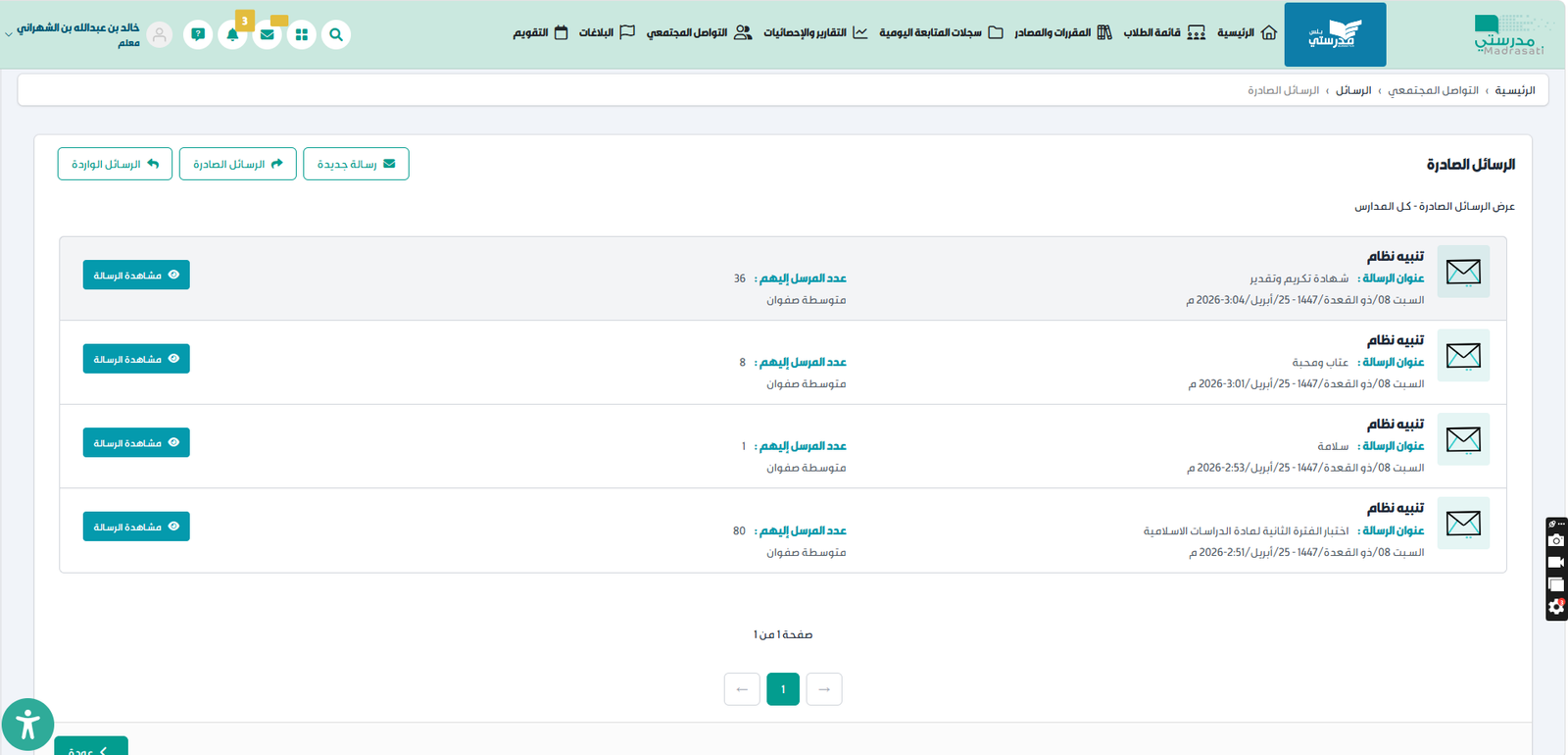View the message titled عتاب ومحبة
1568x755 pixels.
click(x=136, y=359)
